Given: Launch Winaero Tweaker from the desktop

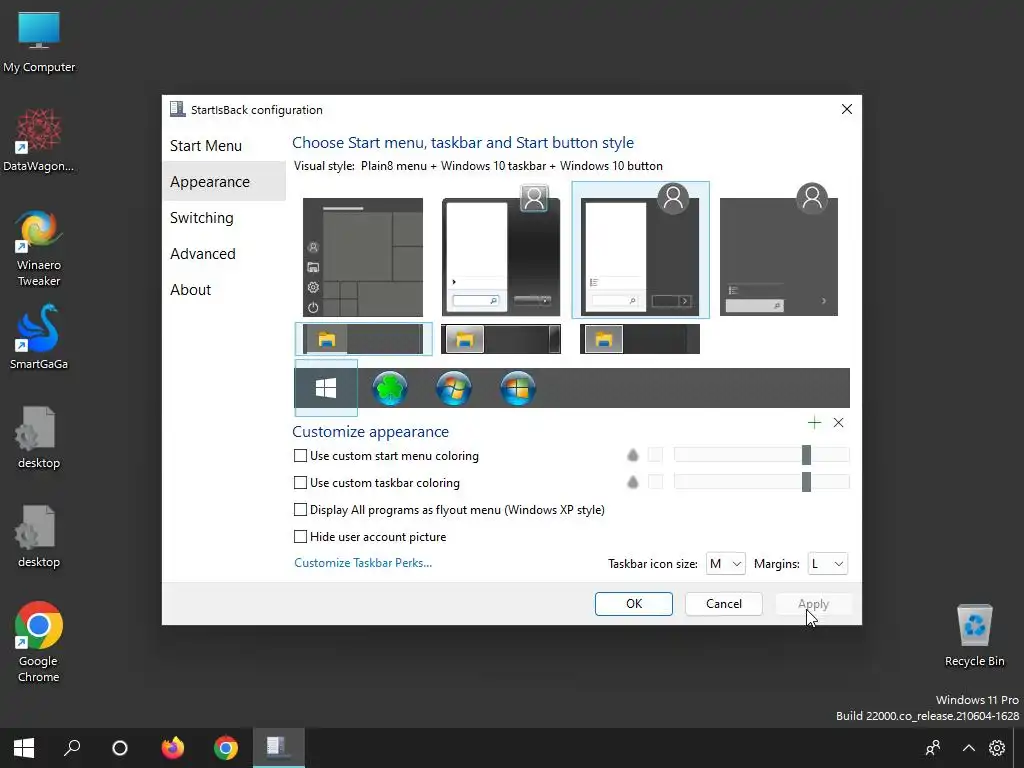Looking at the screenshot, I should [39, 248].
